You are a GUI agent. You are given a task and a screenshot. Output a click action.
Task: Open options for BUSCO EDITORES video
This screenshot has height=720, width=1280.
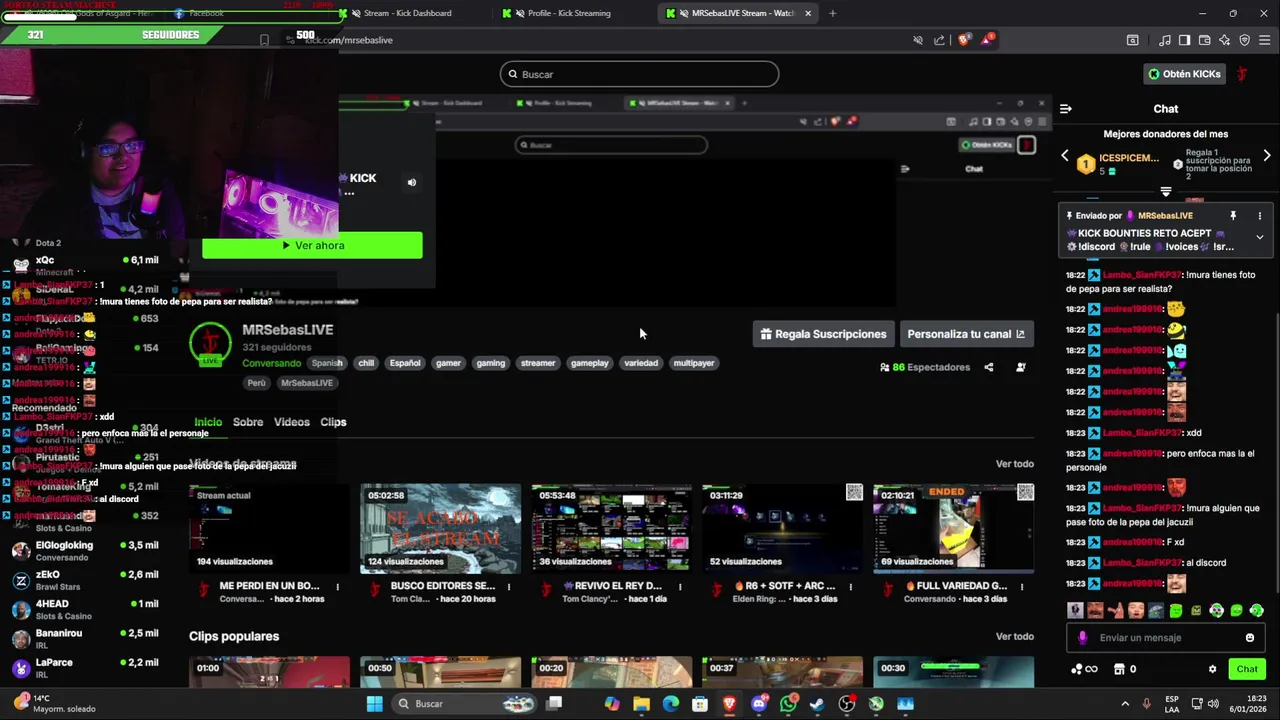pyautogui.click(x=509, y=587)
